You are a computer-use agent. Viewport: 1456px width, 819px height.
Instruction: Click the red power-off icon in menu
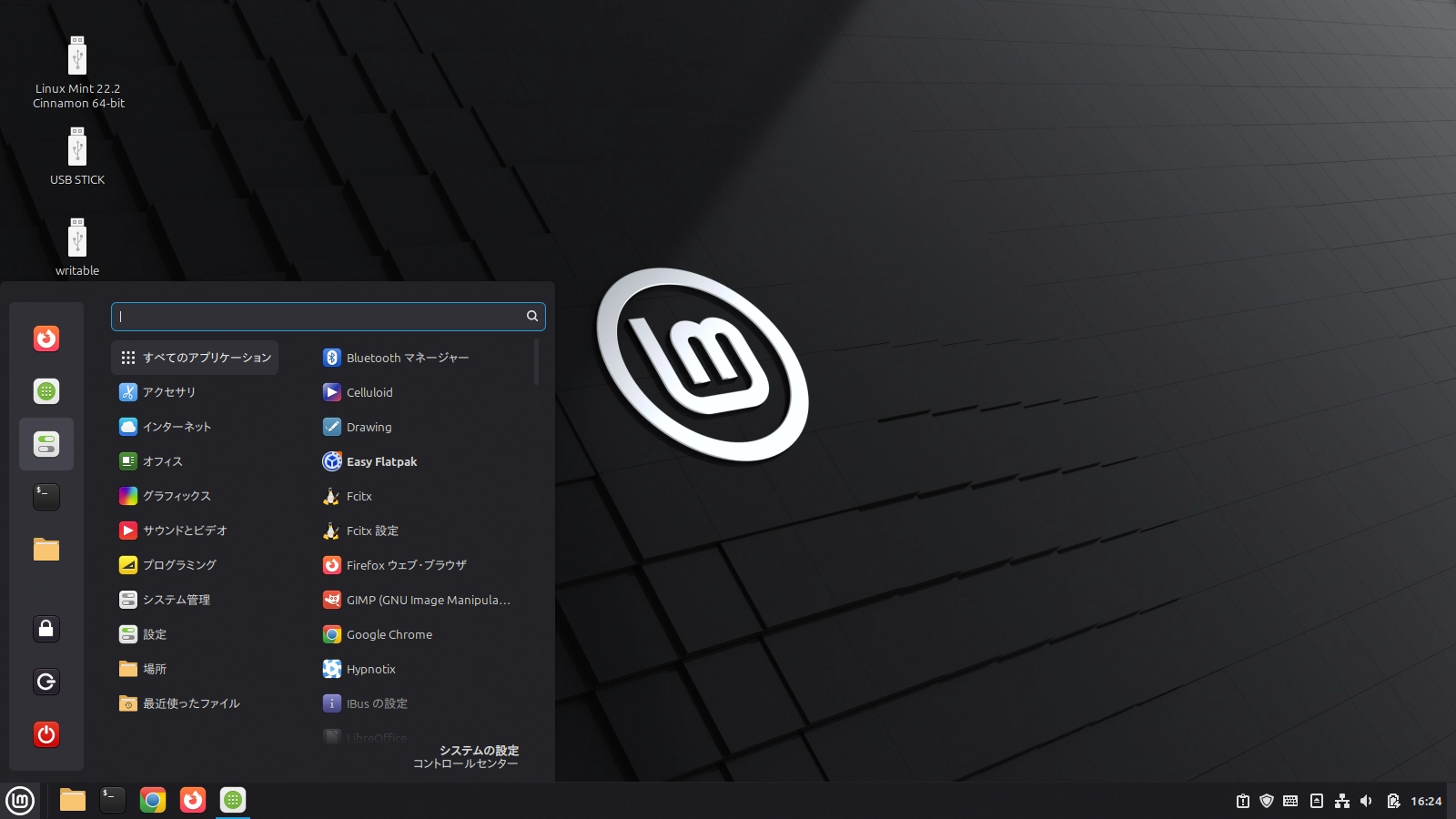point(46,734)
